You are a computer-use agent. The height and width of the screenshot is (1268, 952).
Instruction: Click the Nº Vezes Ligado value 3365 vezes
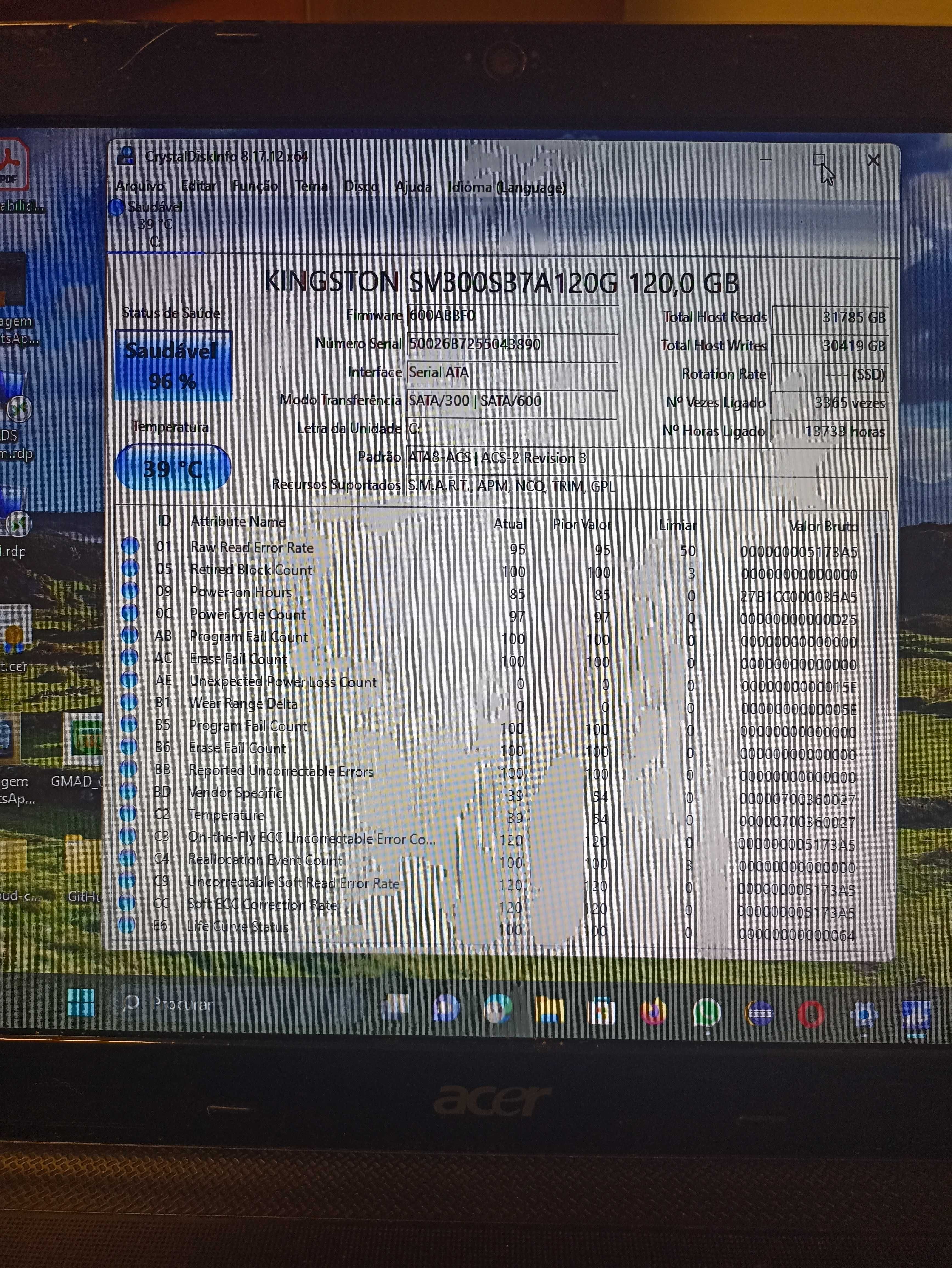pyautogui.click(x=829, y=403)
